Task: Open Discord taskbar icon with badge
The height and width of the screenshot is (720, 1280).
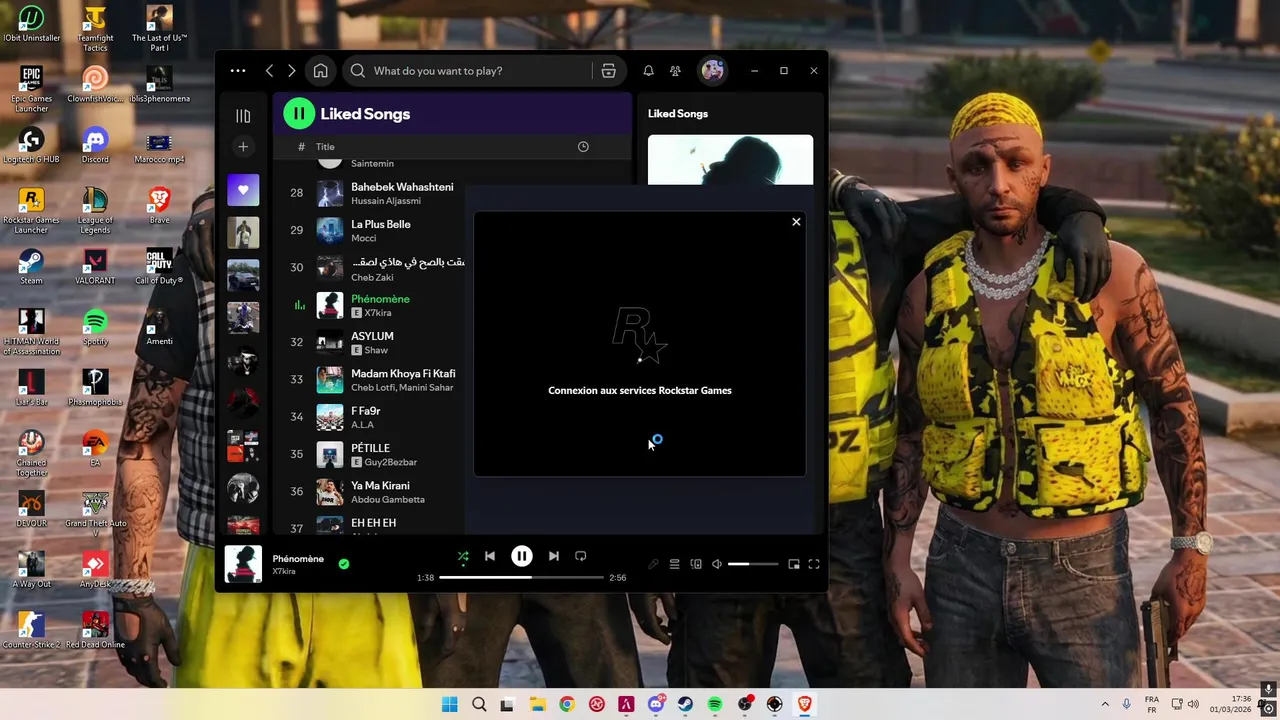Action: pos(656,704)
